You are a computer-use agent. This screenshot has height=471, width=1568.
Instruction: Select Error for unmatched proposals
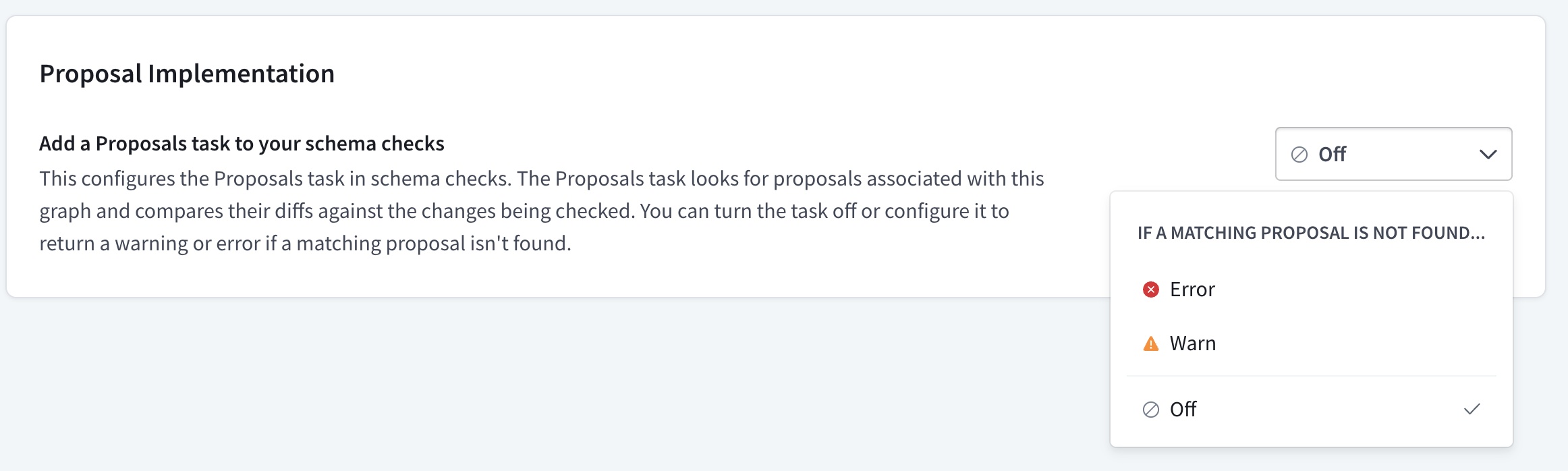coord(1192,289)
